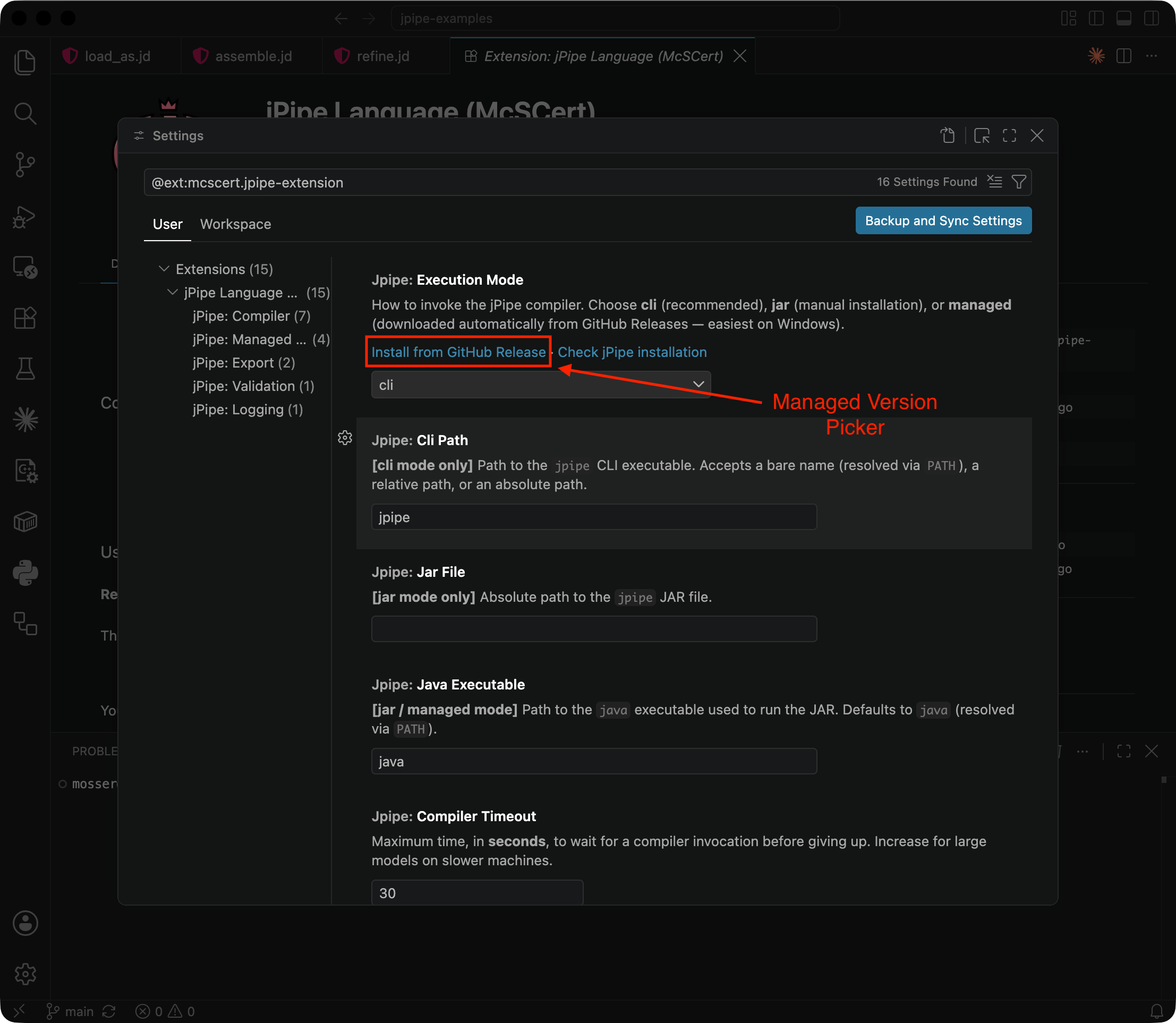This screenshot has width=1176, height=1023.
Task: Select jPipe: Validation (1) in settings tree
Action: (x=253, y=386)
